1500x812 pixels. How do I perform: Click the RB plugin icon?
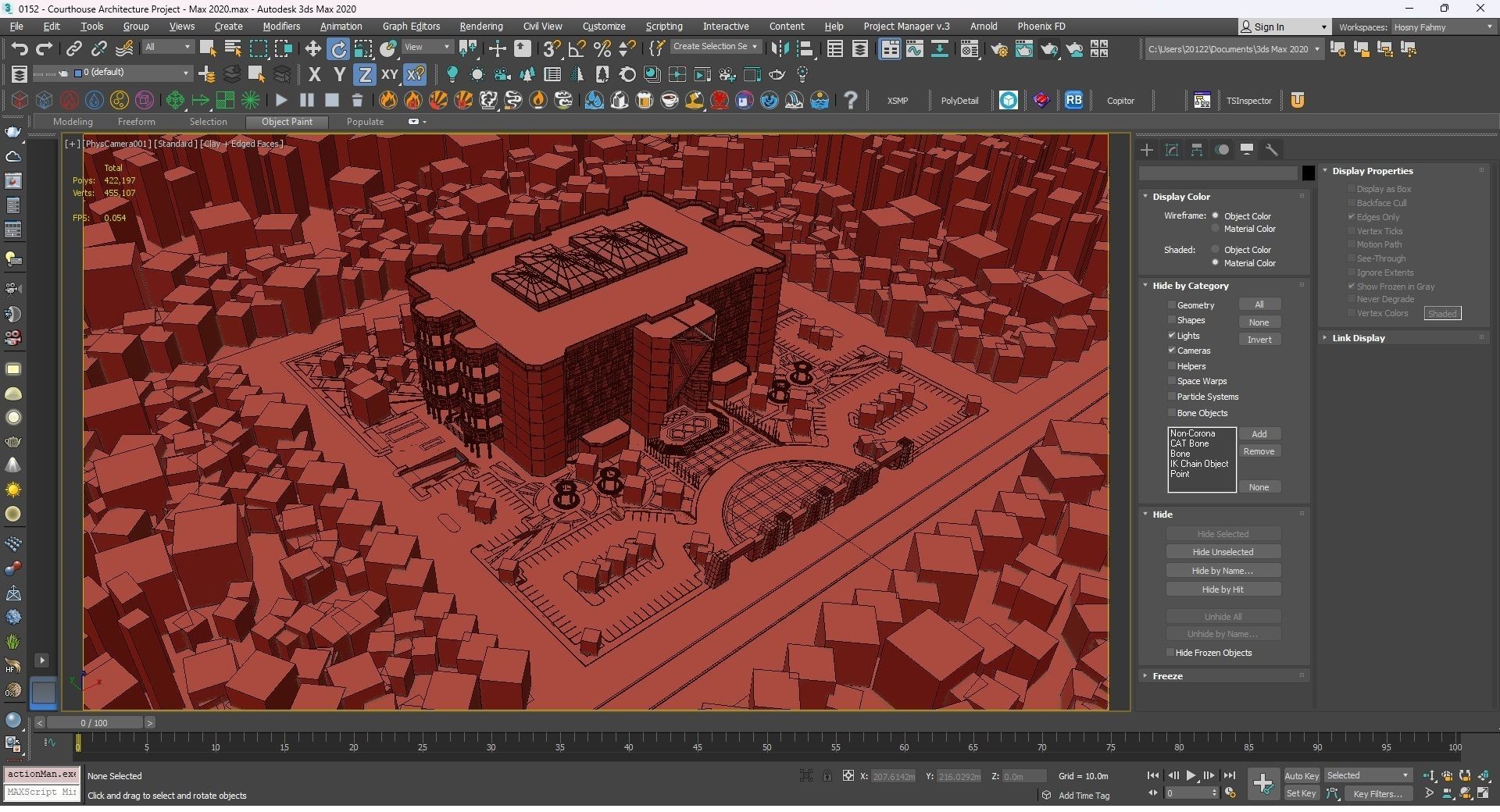click(x=1073, y=100)
